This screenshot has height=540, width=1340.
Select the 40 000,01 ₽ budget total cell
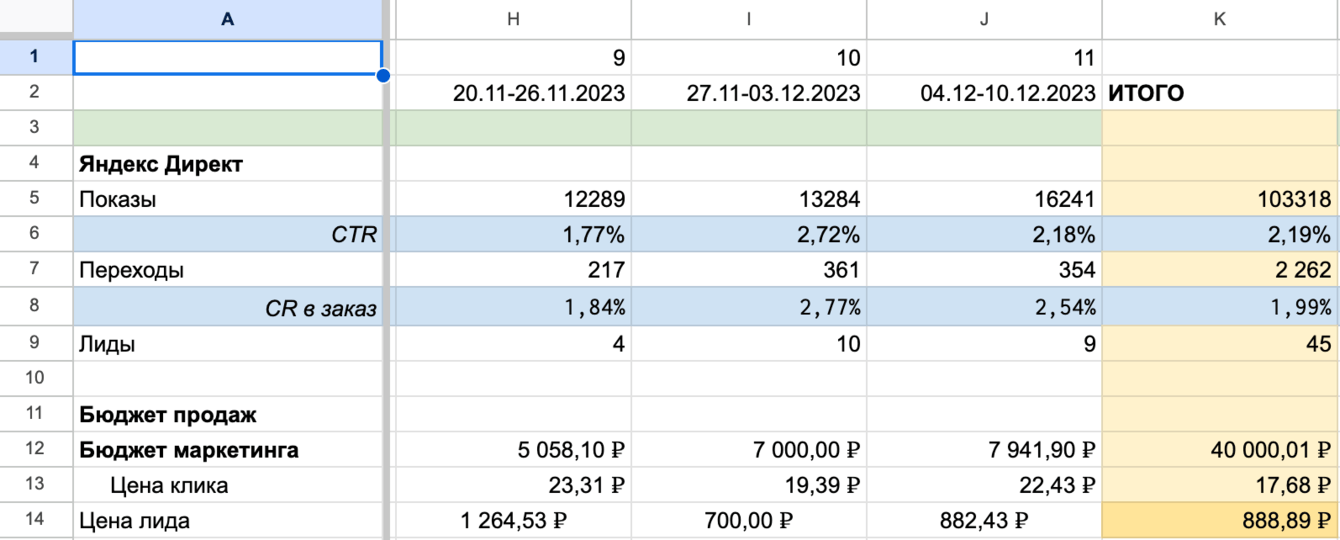[x=1220, y=450]
